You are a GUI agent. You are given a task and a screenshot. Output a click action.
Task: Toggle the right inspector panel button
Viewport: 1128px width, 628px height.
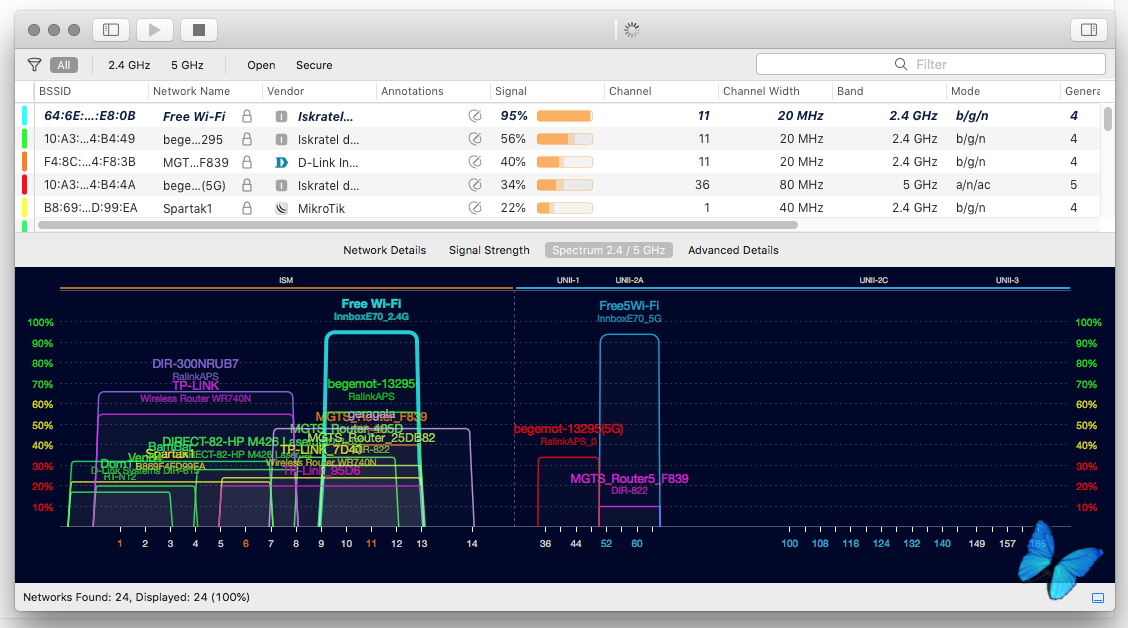click(x=1089, y=30)
